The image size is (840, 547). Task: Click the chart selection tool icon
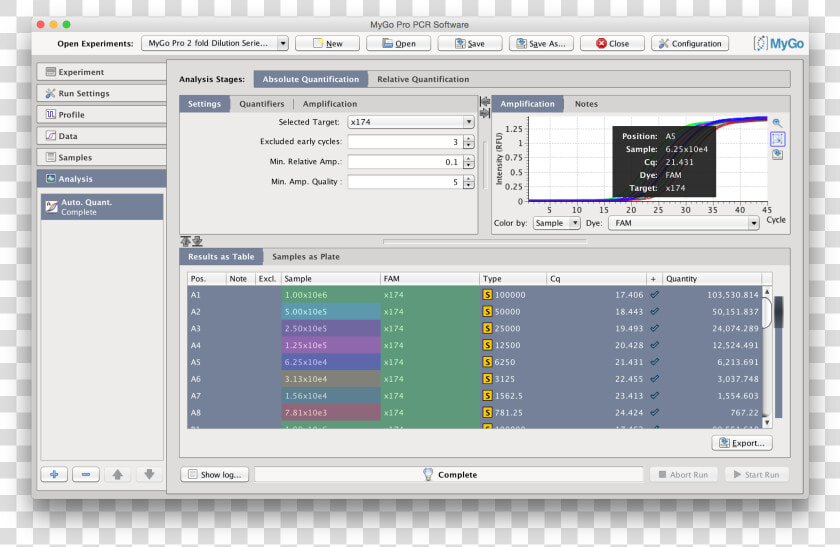(x=777, y=139)
